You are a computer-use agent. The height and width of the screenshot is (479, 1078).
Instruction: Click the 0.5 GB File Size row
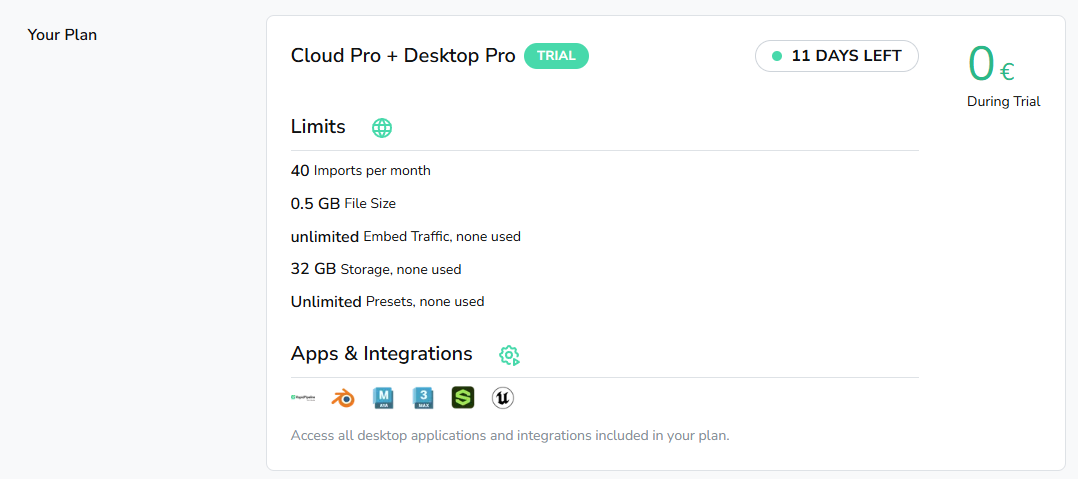tap(343, 203)
